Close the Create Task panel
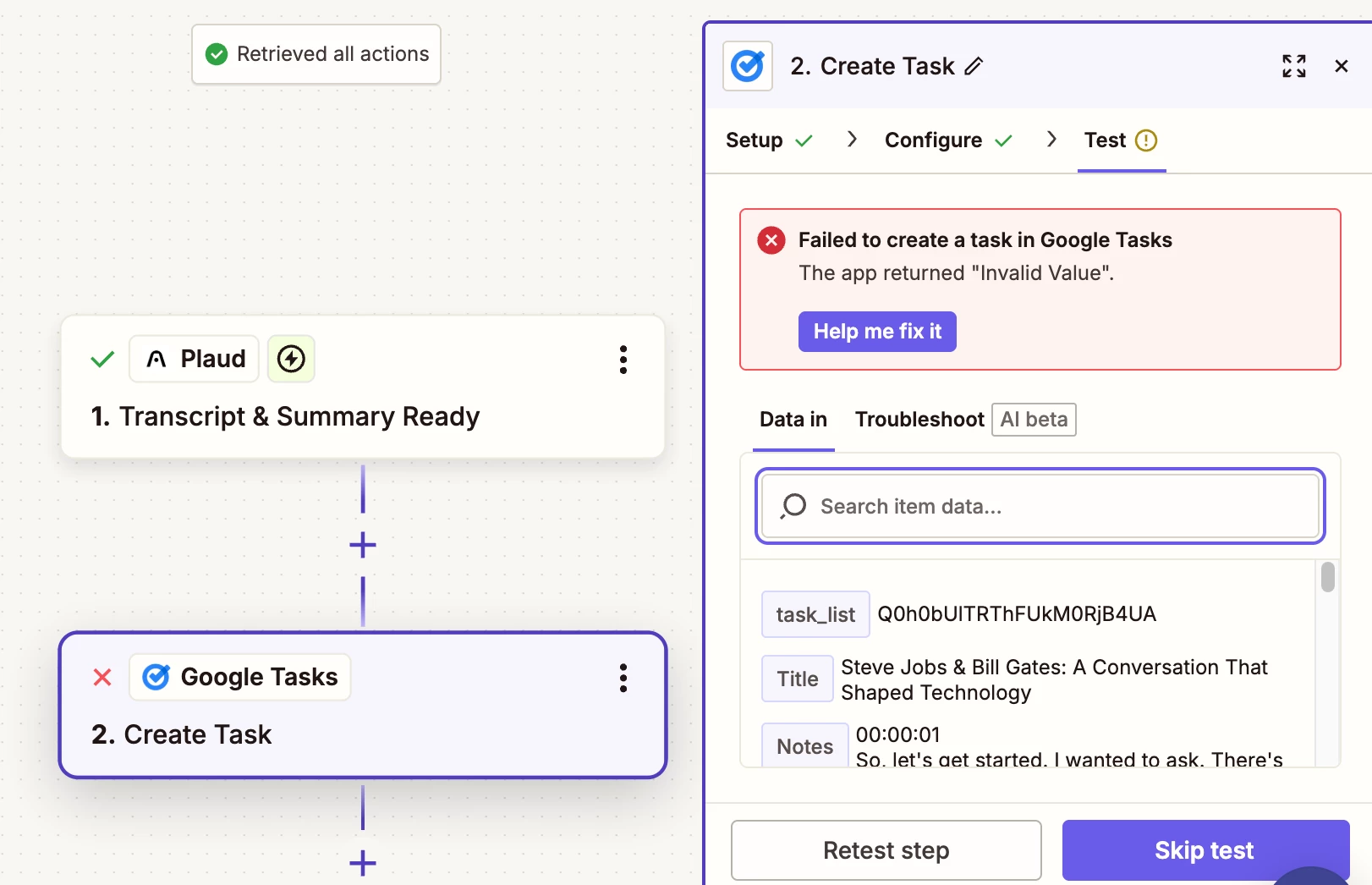The height and width of the screenshot is (885, 1372). [x=1342, y=66]
